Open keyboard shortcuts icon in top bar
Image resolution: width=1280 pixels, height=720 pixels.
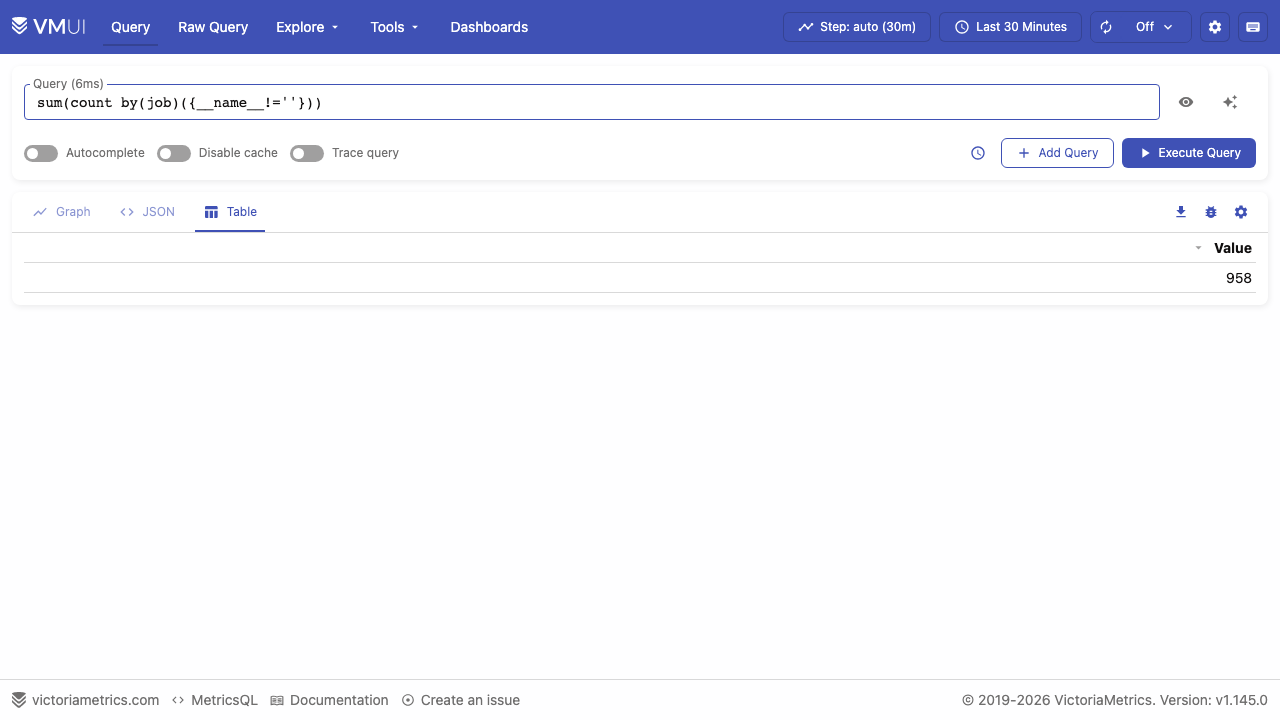[1253, 27]
